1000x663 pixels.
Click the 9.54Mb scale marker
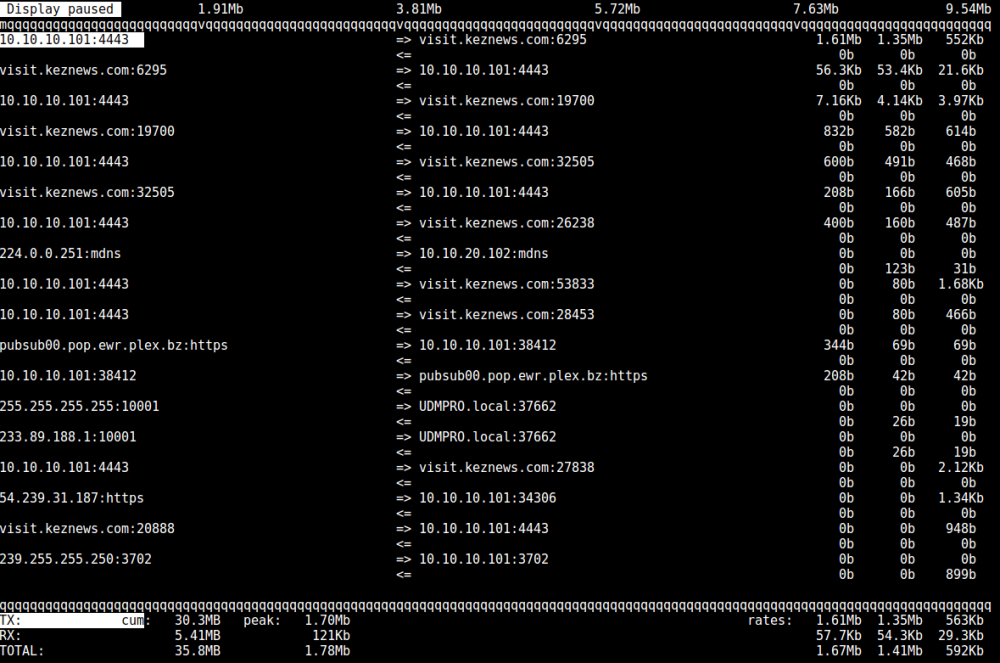968,9
